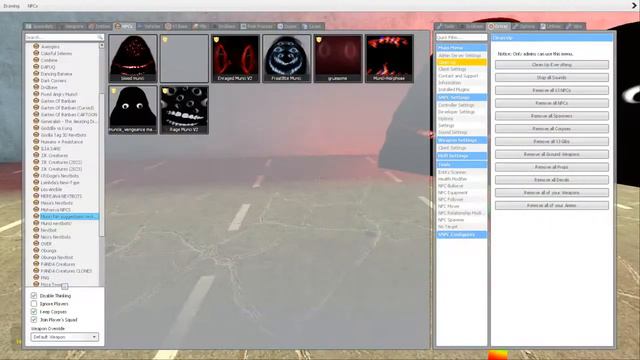Open the Weapon Override dropdown
640x360 pixels.
coord(64,337)
